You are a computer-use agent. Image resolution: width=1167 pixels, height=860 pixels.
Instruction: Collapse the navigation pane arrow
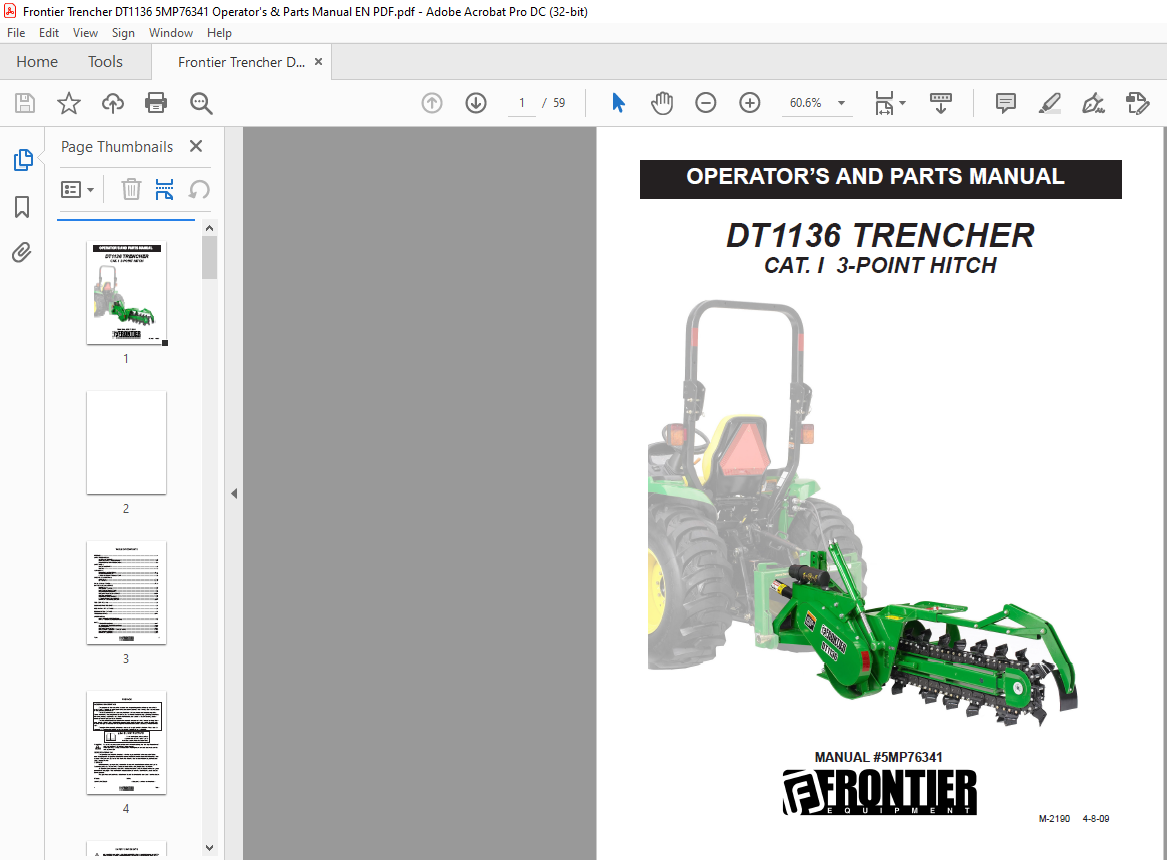point(234,493)
